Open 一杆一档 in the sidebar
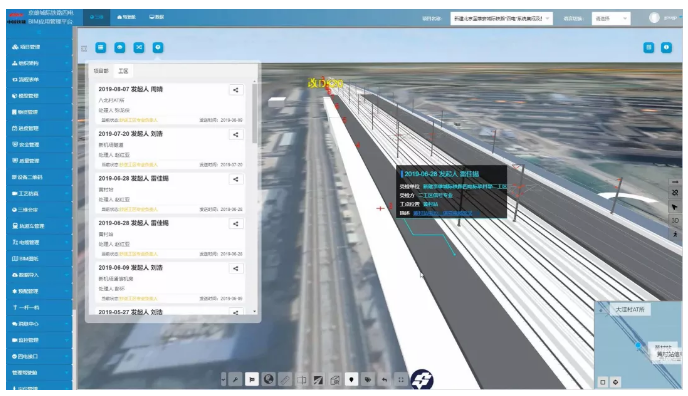Image resolution: width=688 pixels, height=396 pixels. click(39, 307)
